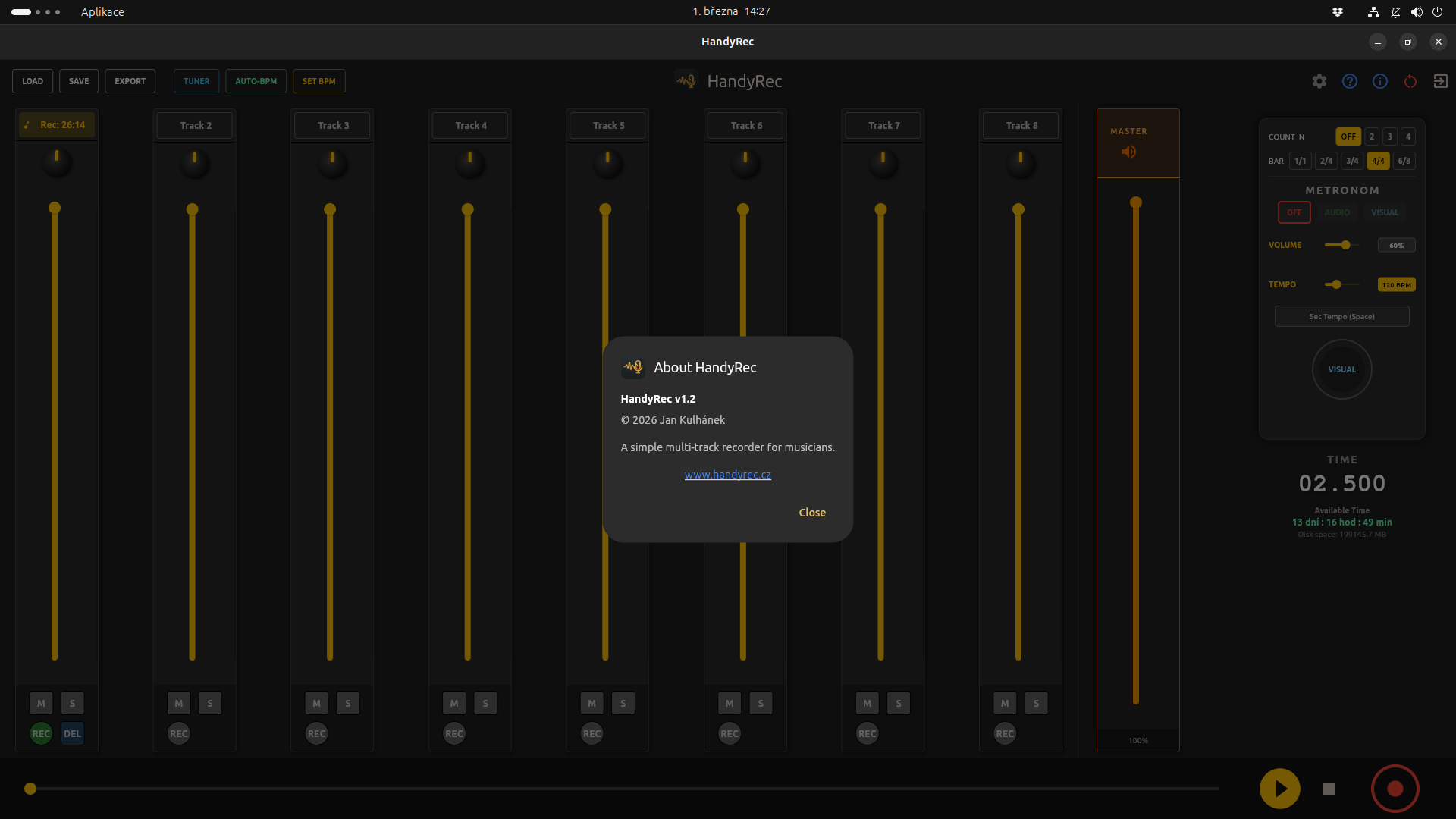Click the Dropbox tray icon
Viewport: 1456px width, 819px height.
click(1338, 11)
